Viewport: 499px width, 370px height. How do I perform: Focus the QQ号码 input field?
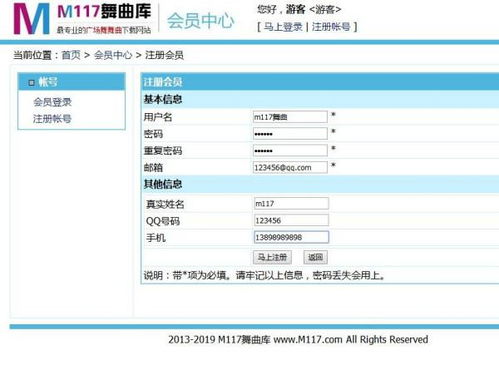click(291, 220)
